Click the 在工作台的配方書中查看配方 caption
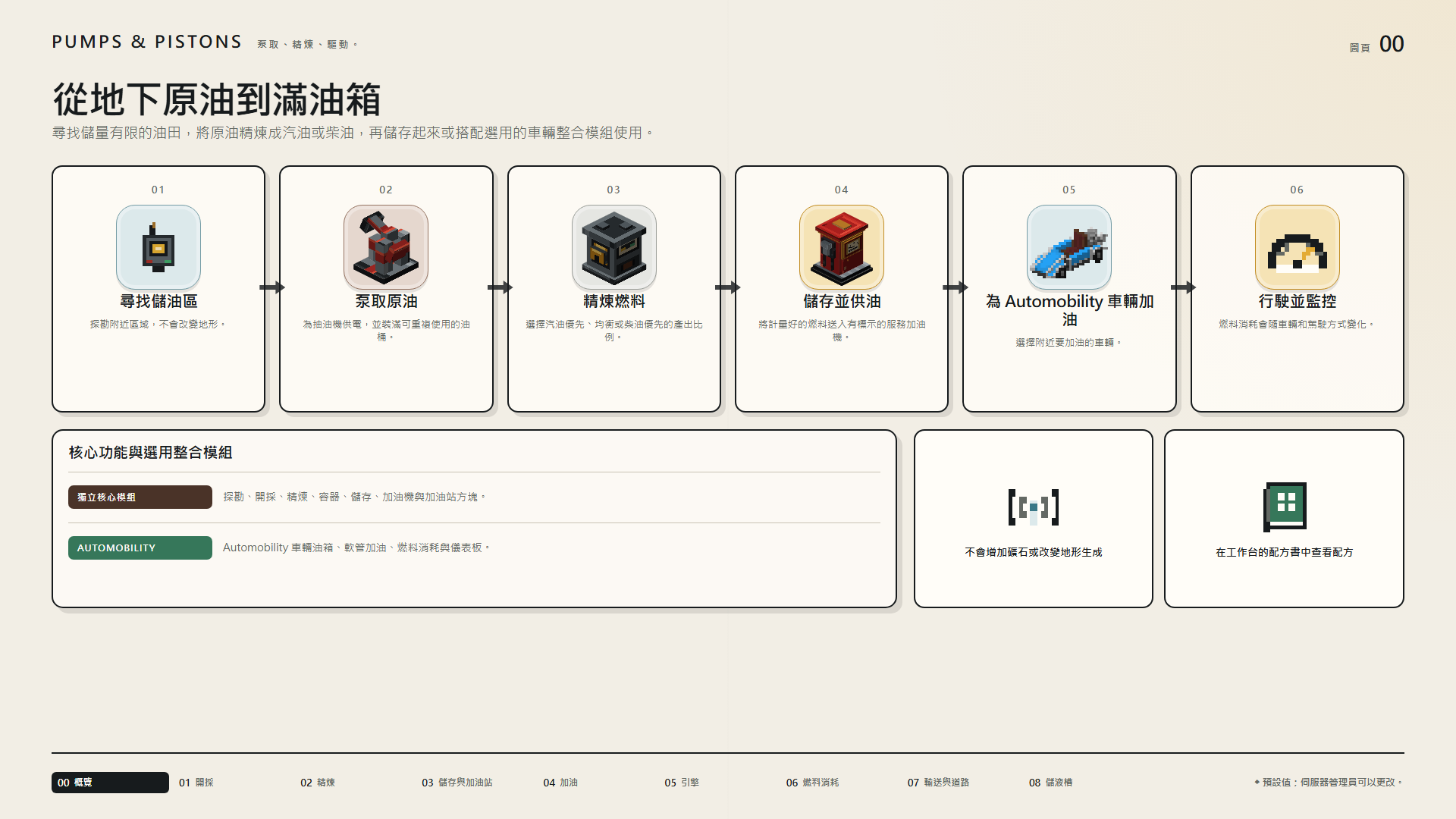Screen dimensions: 1456x819 1285,552
